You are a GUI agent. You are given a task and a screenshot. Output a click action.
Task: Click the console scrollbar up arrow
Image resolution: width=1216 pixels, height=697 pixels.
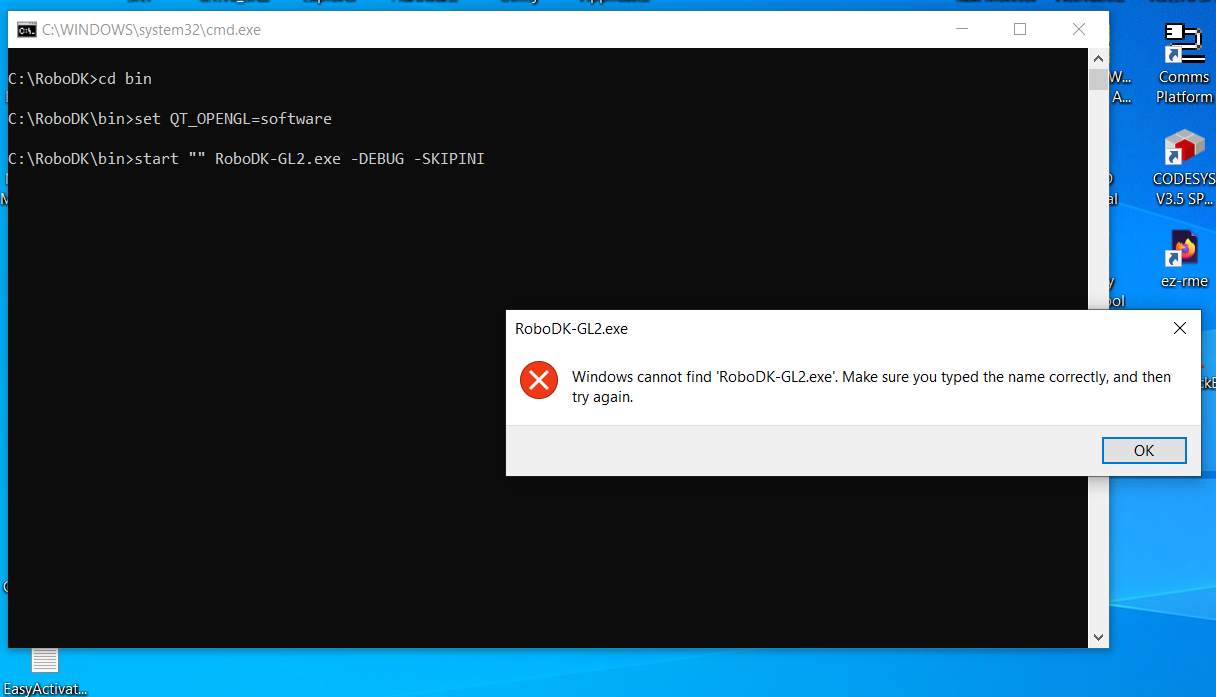click(x=1098, y=58)
